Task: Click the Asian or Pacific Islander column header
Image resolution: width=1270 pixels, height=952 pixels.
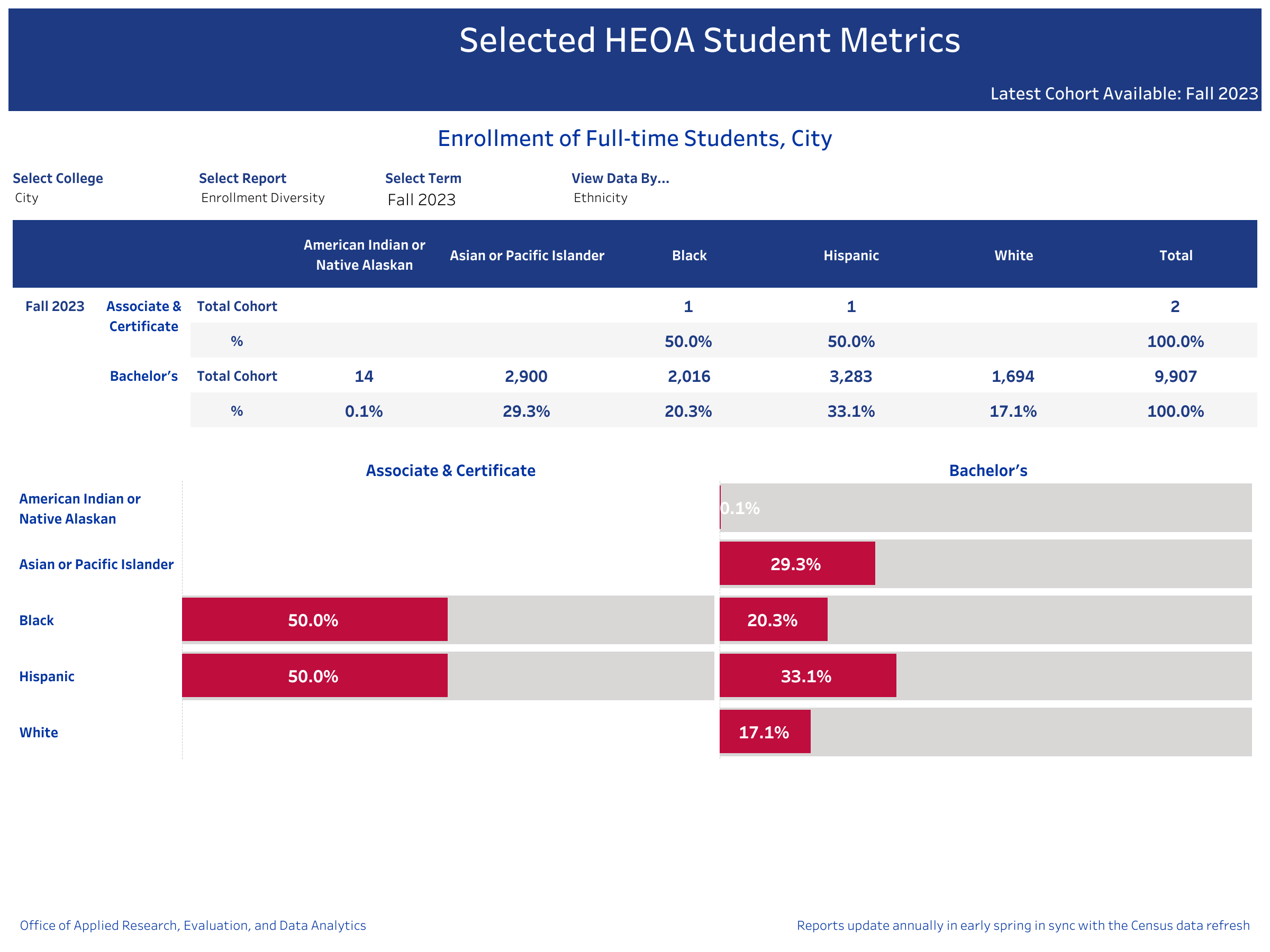Action: 527,255
